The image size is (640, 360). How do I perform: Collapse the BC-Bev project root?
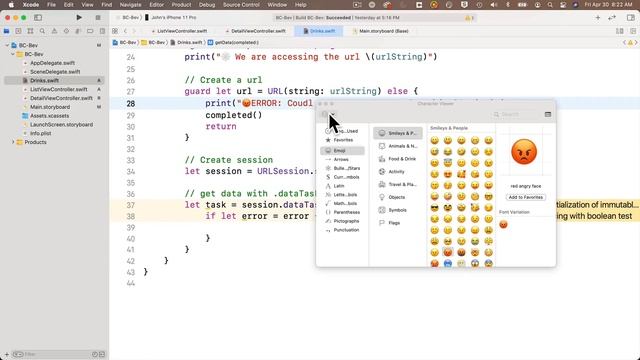[x=7, y=45]
